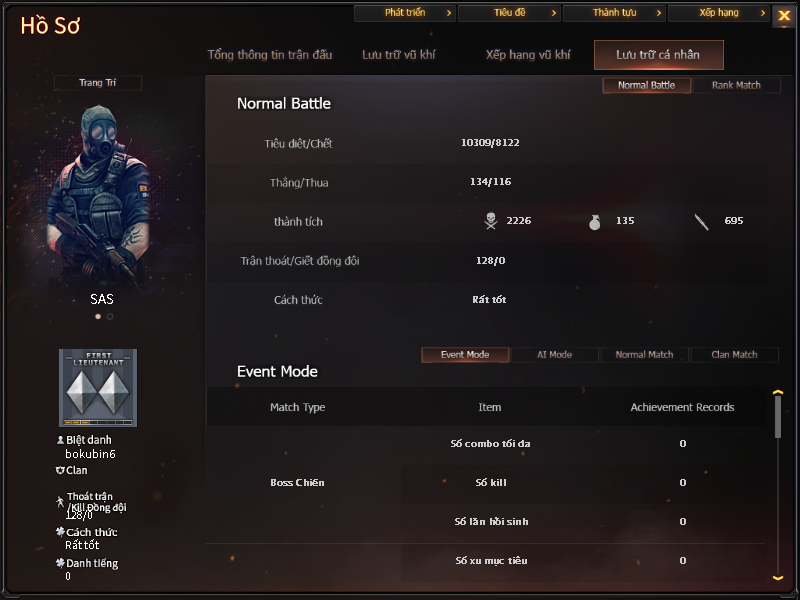This screenshot has width=800, height=600.
Task: Click the Biệt danh person icon
Action: (x=60, y=439)
